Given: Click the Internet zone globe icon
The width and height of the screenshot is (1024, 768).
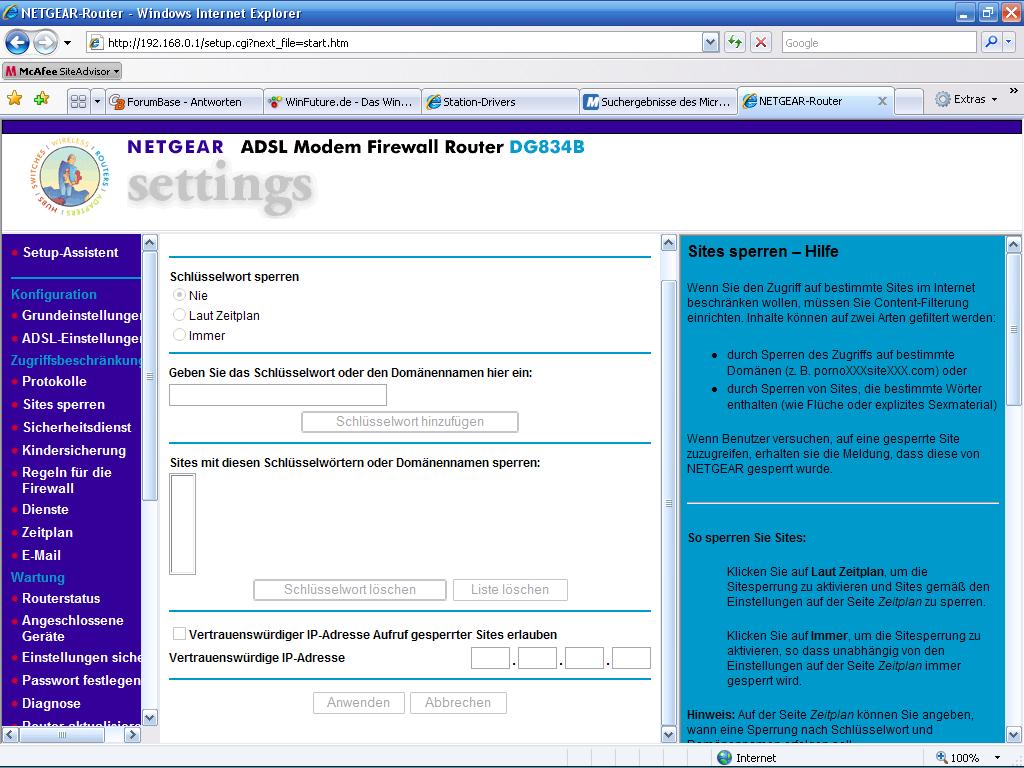Looking at the screenshot, I should point(724,758).
